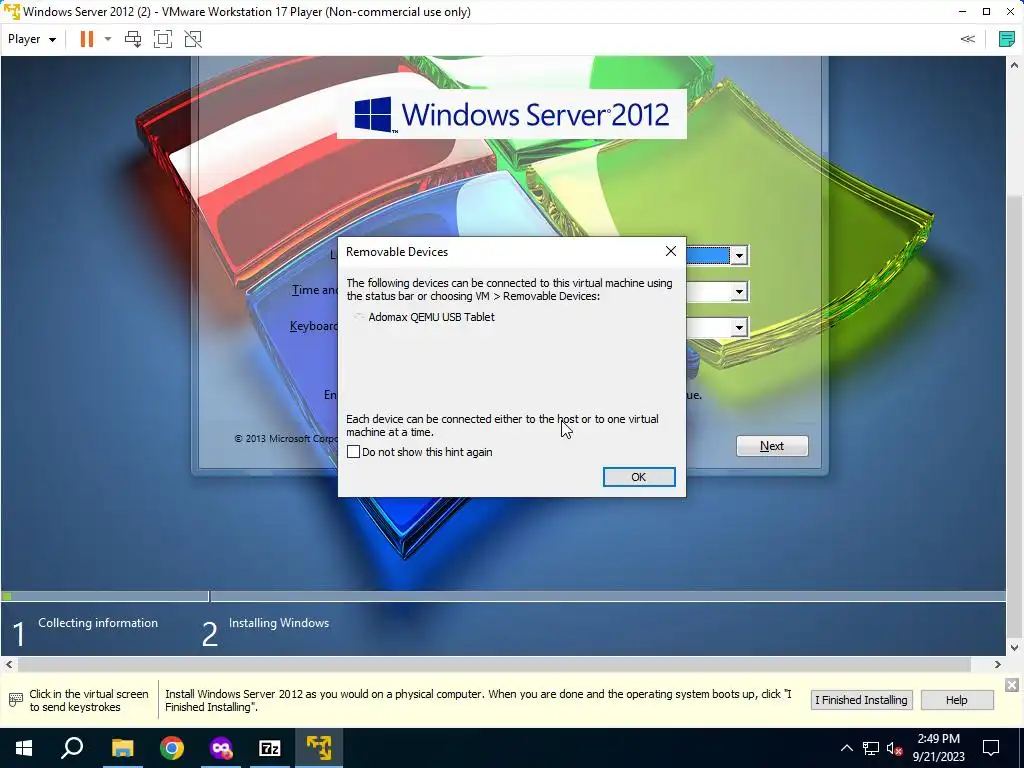Viewport: 1024px width, 768px height.
Task: Open the purple masked app in taskbar
Action: click(x=221, y=748)
